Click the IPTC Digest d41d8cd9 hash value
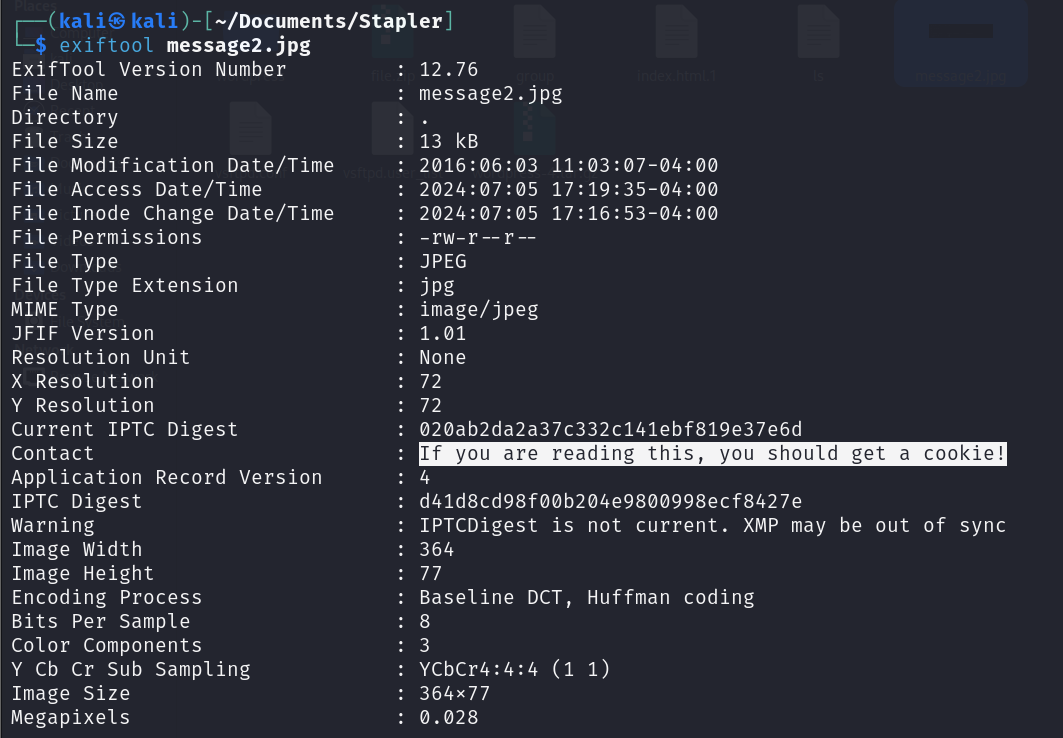This screenshot has height=738, width=1063. click(x=610, y=501)
